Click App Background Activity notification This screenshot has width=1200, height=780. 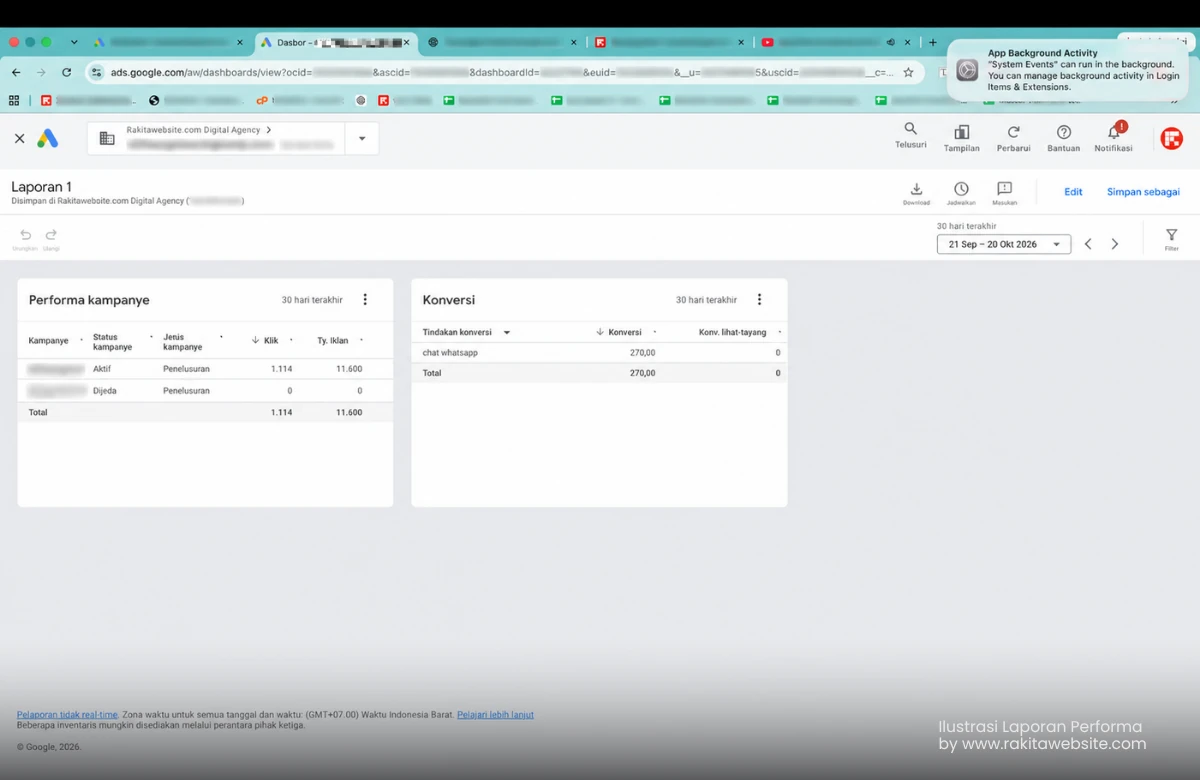[1068, 70]
